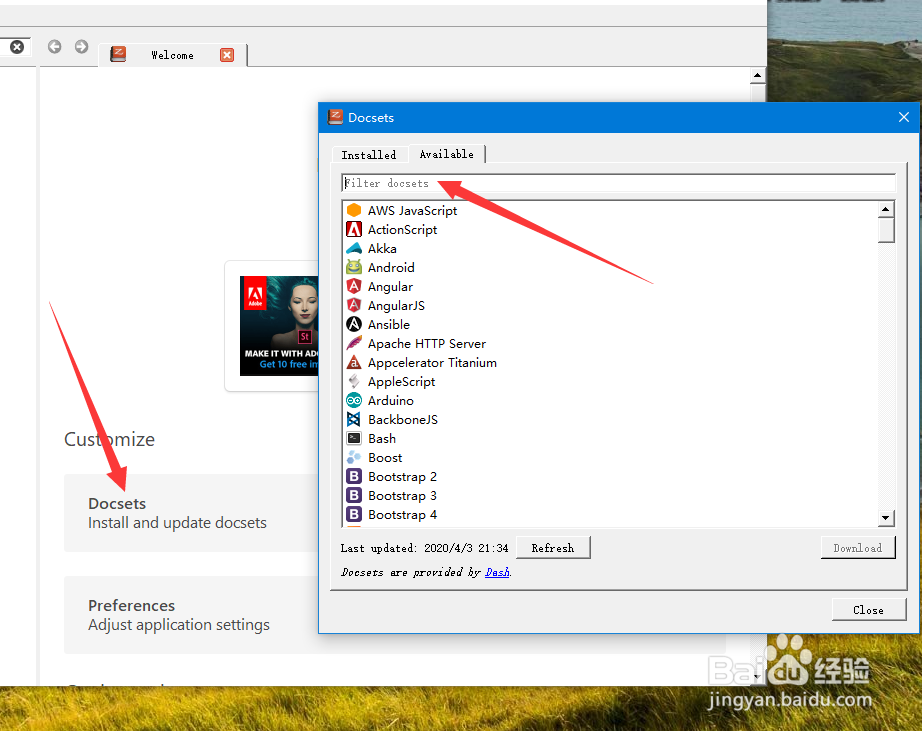Click the docset list scrollbar thumb
This screenshot has height=731, width=922.
(886, 230)
